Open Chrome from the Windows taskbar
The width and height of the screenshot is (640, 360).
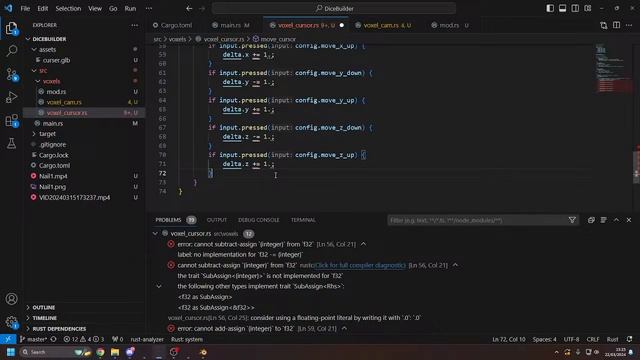pos(100,352)
